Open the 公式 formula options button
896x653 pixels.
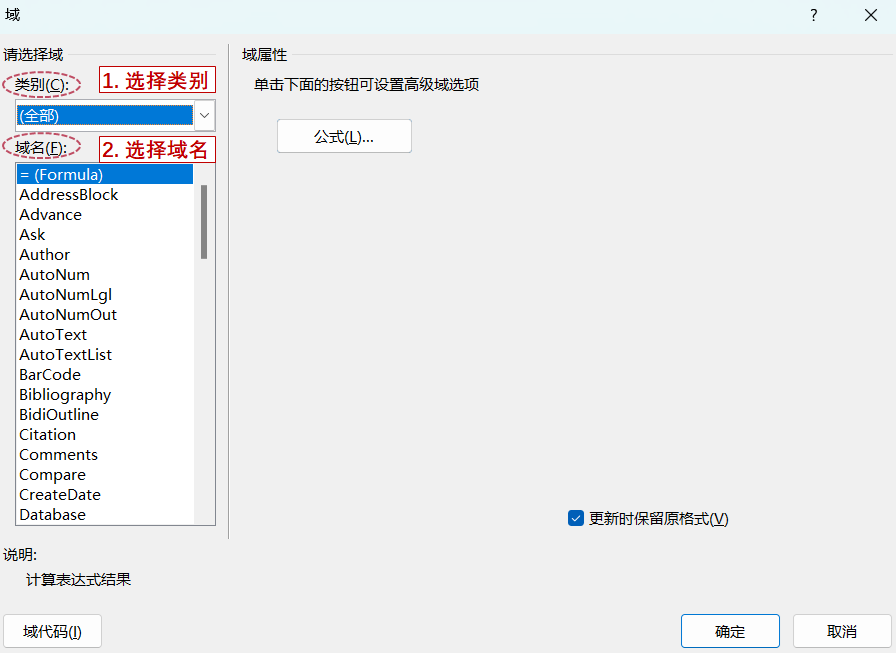click(344, 137)
